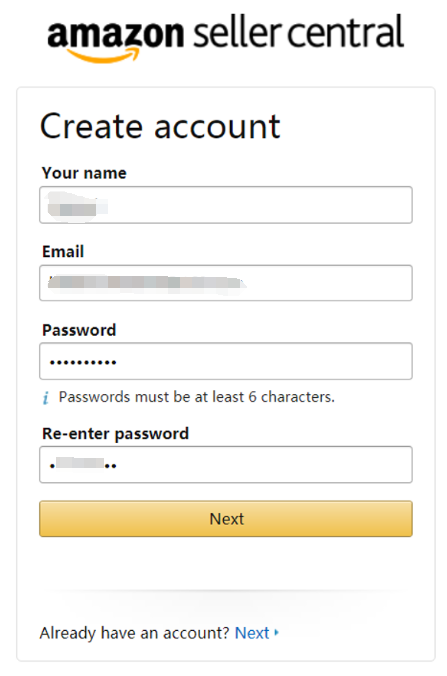The width and height of the screenshot is (447, 676).
Task: Click the small blue arrow after the Next link
Action: click(276, 633)
